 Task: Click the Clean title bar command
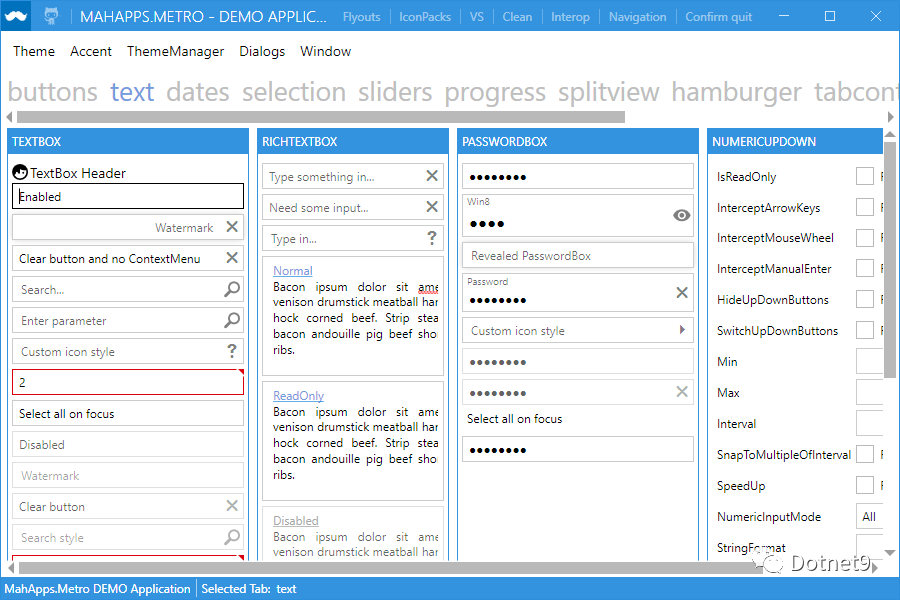pyautogui.click(x=517, y=17)
